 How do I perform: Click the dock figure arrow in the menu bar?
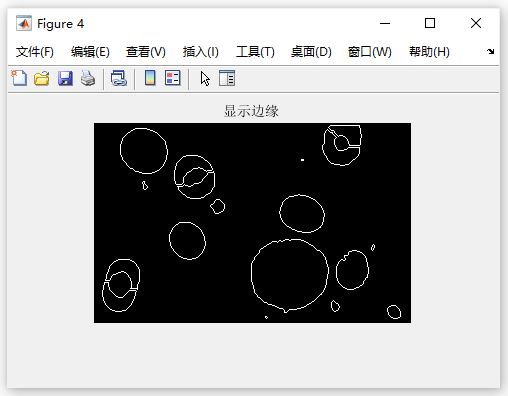tap(490, 51)
